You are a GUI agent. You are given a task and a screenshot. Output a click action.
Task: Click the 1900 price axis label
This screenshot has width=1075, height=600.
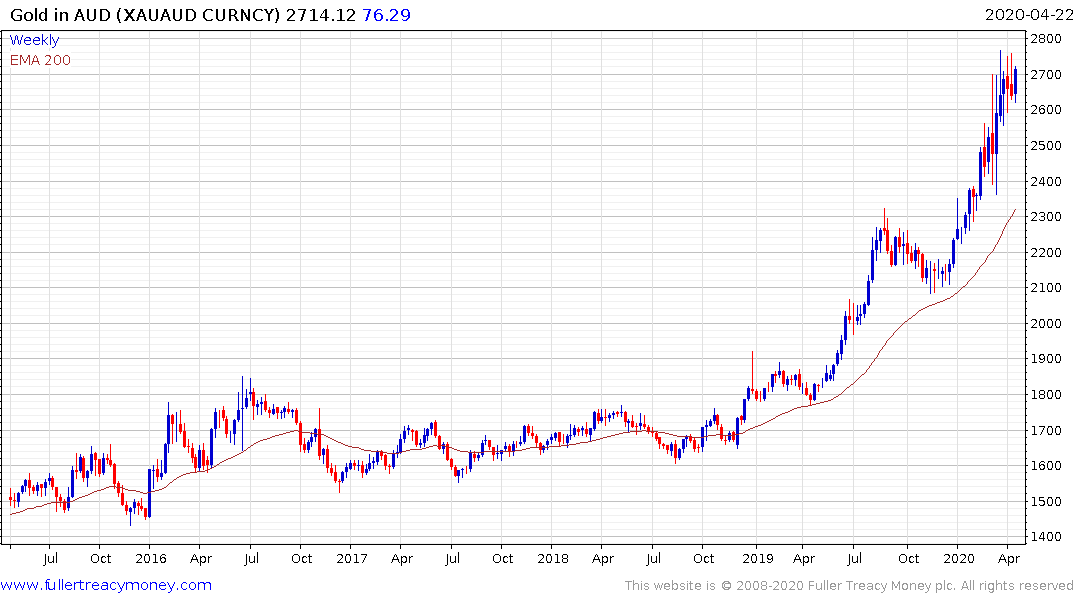[1046, 359]
